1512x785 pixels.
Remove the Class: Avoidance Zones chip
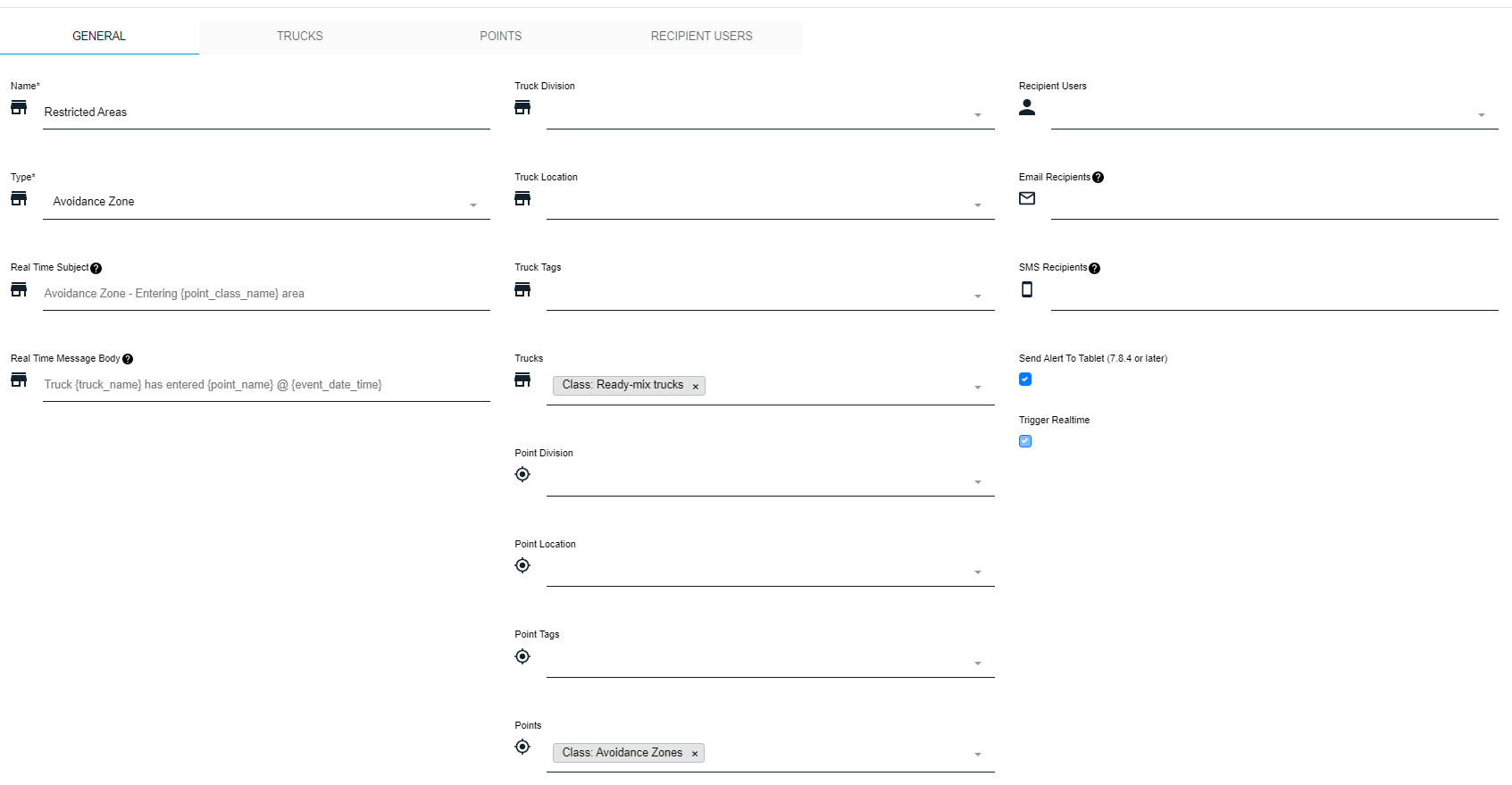[694, 754]
